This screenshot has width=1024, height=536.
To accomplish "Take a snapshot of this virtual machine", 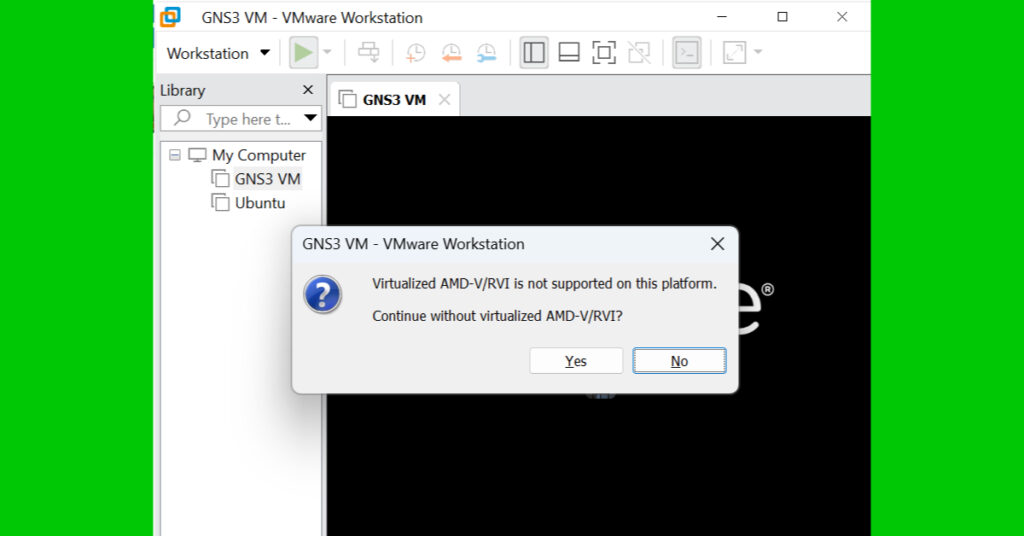I will tap(415, 53).
